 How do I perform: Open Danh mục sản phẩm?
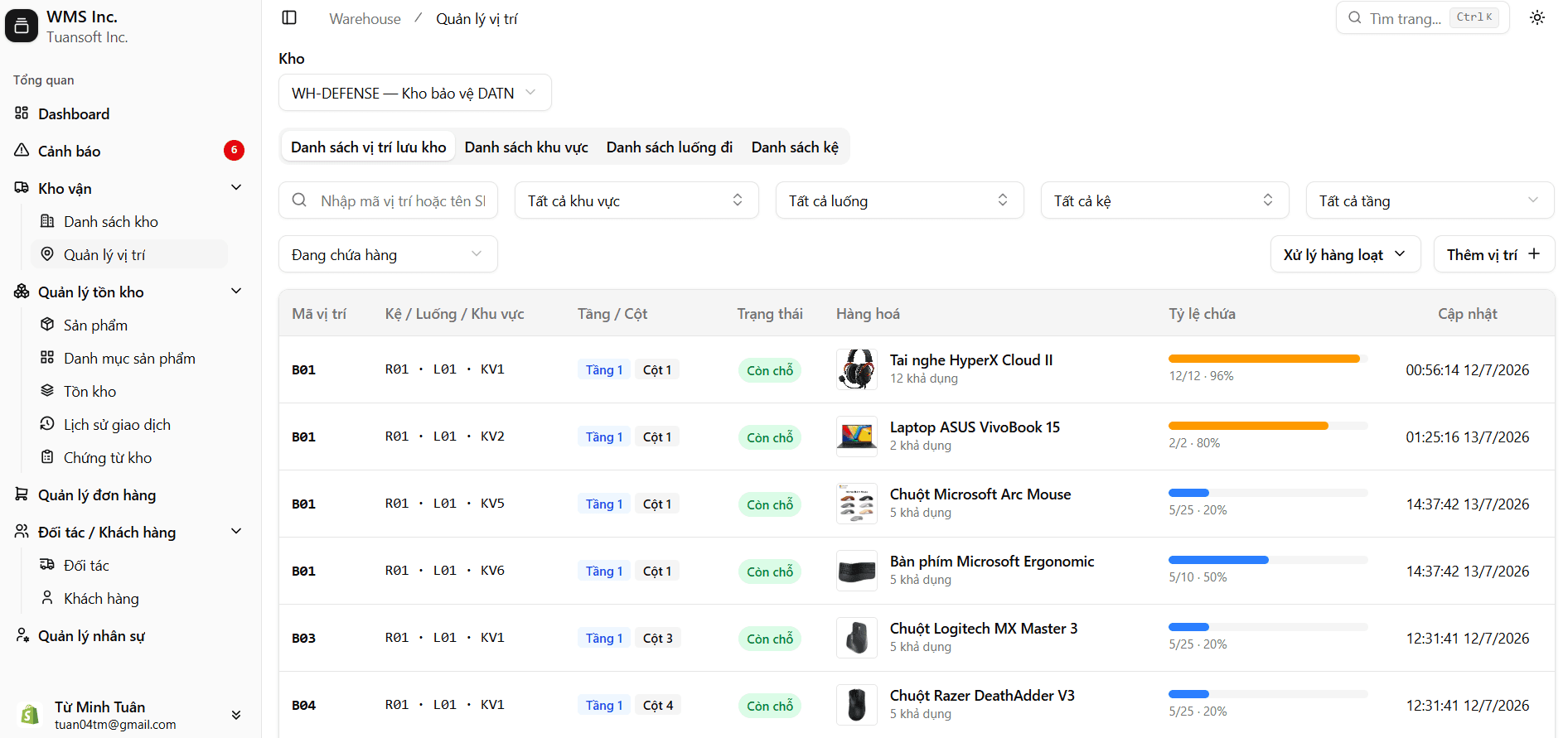(129, 358)
